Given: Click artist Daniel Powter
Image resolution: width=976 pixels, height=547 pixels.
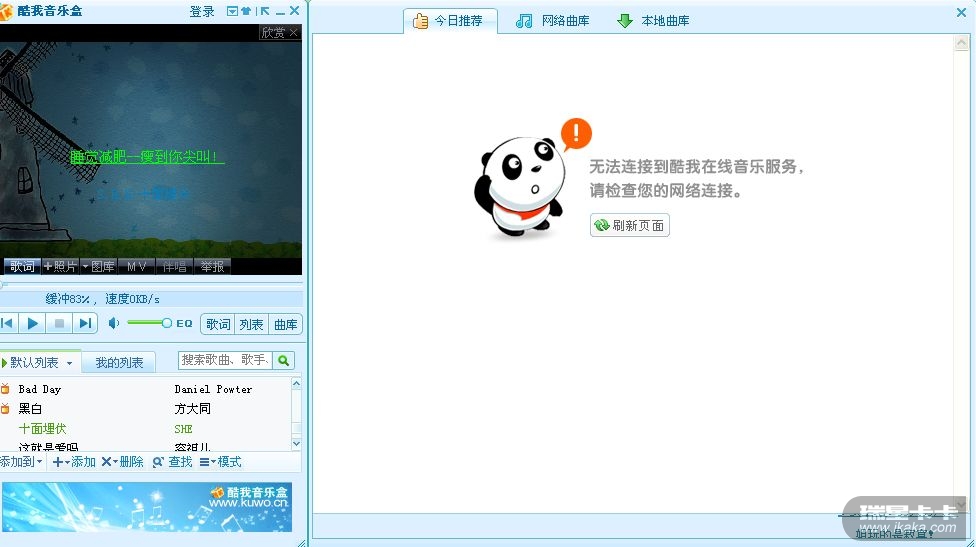Looking at the screenshot, I should pos(213,389).
